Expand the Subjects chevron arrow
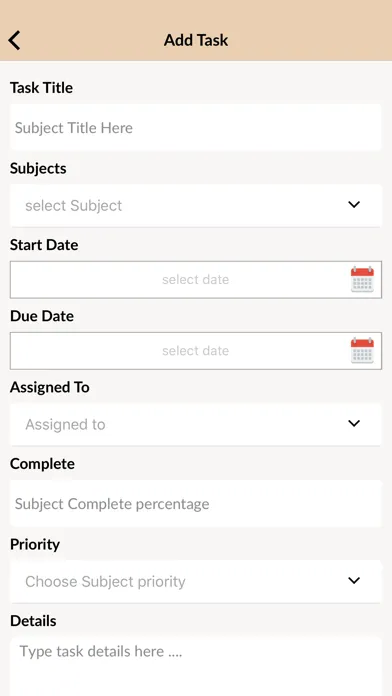Viewport: 392px width, 696px height. pos(354,205)
